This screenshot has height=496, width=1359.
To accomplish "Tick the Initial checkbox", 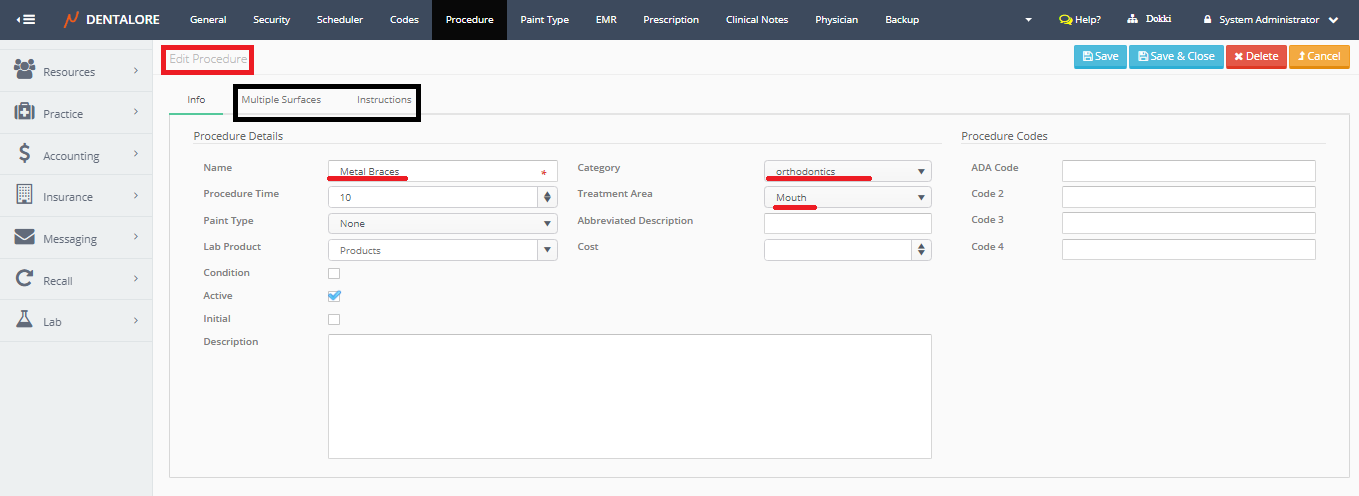I will point(334,319).
